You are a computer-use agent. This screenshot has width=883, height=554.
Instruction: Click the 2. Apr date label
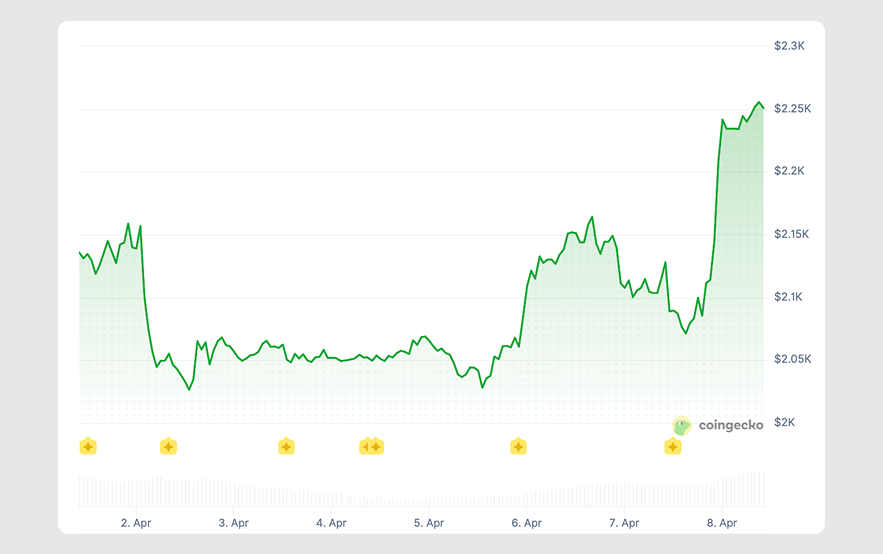coord(135,522)
